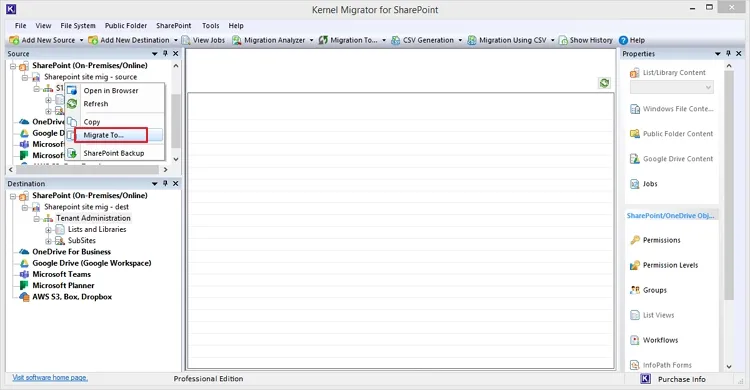750x390 pixels.
Task: Open the Migration To dropdown arrow
Action: click(384, 40)
